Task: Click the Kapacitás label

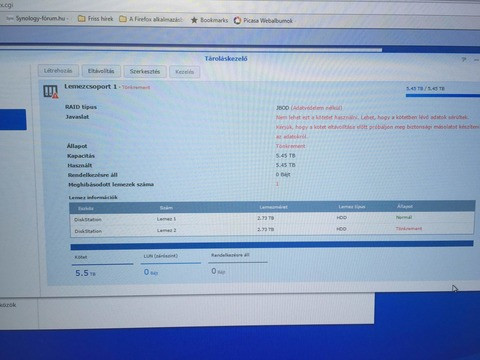Action: click(81, 156)
